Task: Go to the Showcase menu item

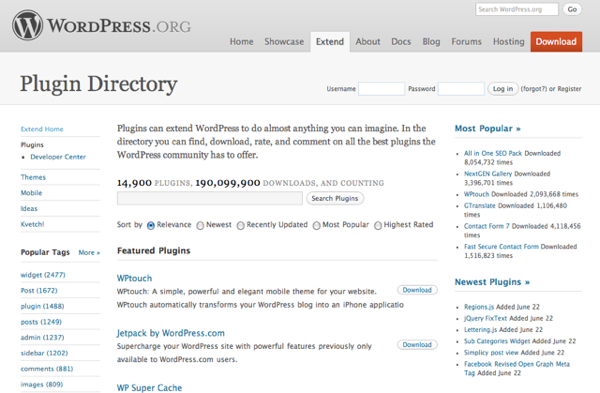Action: tap(284, 42)
